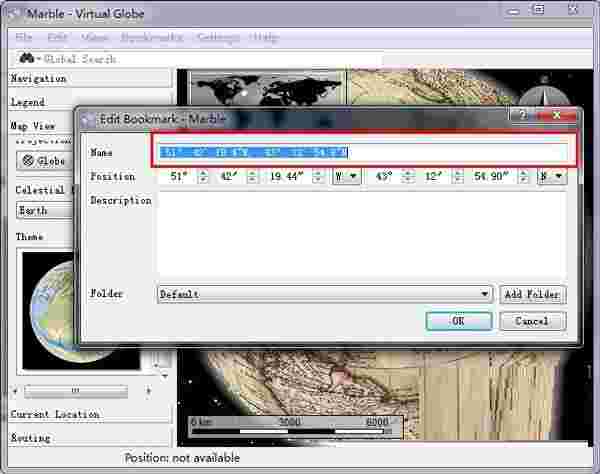Click the Add Folder button
This screenshot has width=600, height=474.
tap(533, 294)
